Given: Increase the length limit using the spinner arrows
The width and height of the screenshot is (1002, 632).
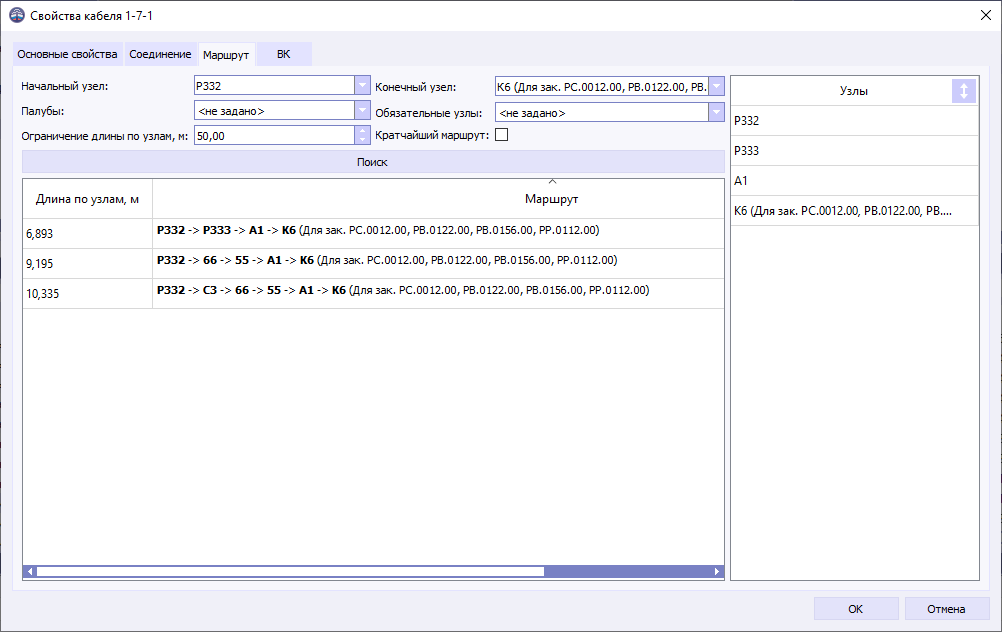Looking at the screenshot, I should [362, 131].
